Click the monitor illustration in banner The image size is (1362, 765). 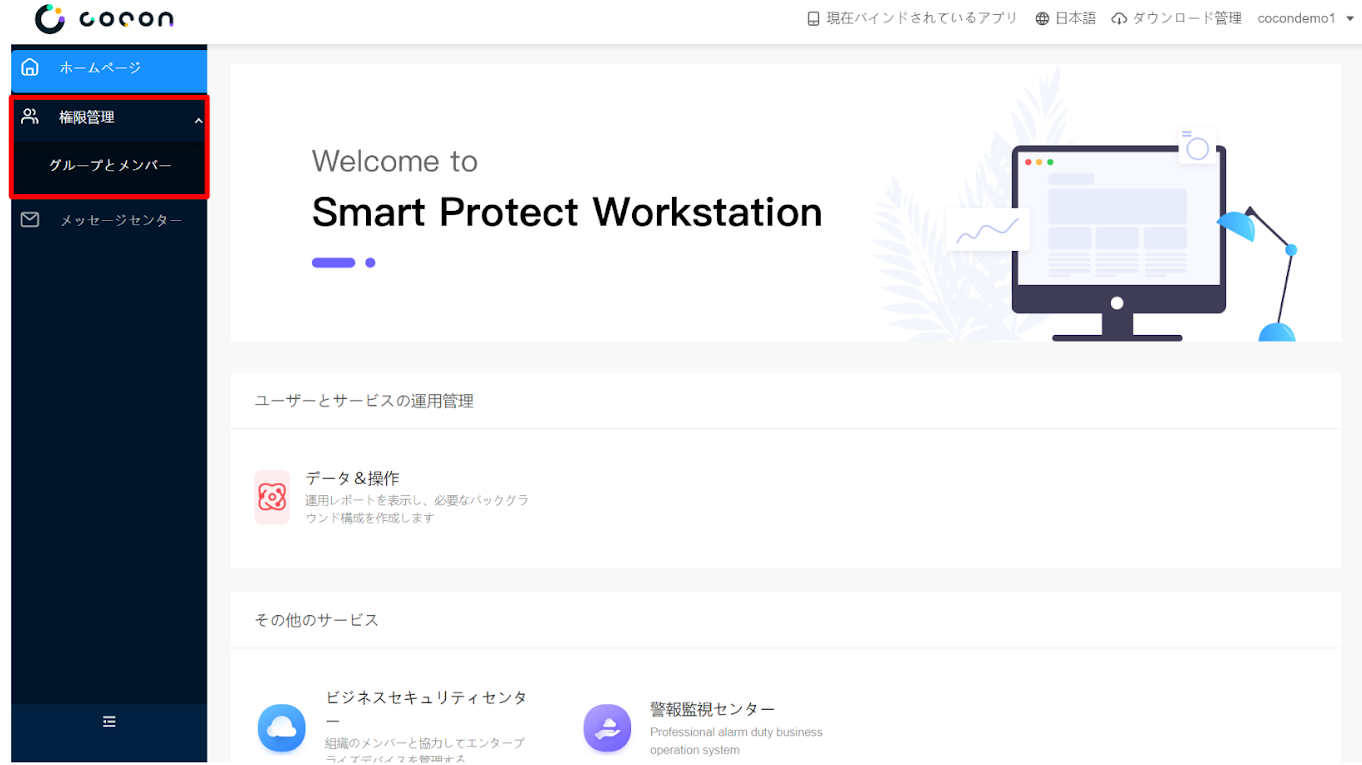coord(1118,243)
